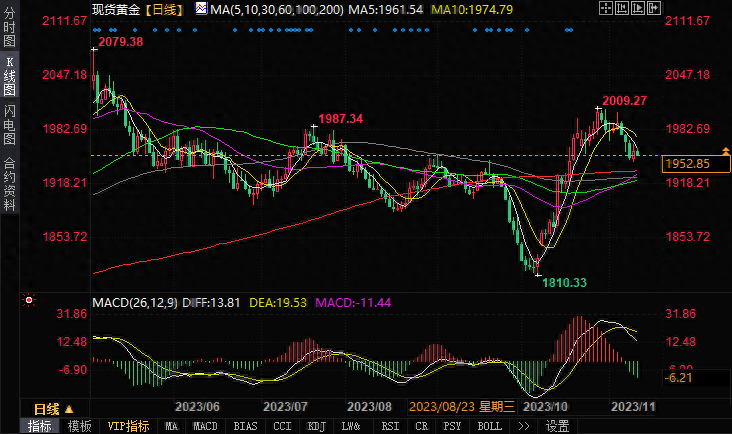Expand more indicators with the >> button
Image resolution: width=732 pixels, height=434 pixels.
[523, 426]
